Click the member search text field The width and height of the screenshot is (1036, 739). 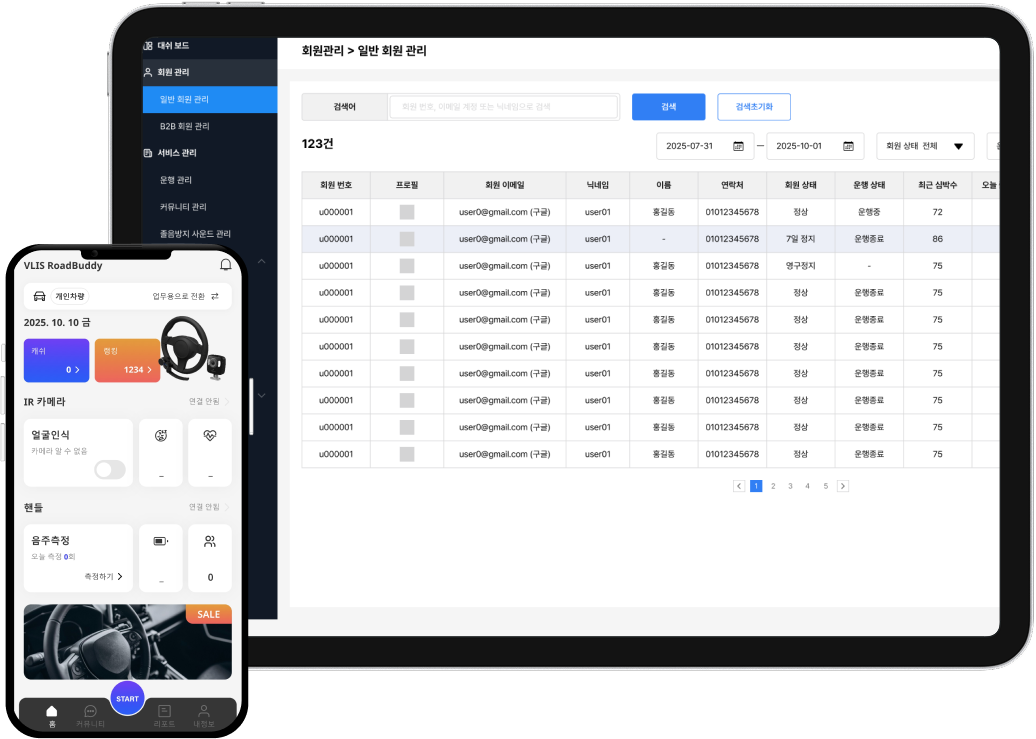pyautogui.click(x=503, y=107)
